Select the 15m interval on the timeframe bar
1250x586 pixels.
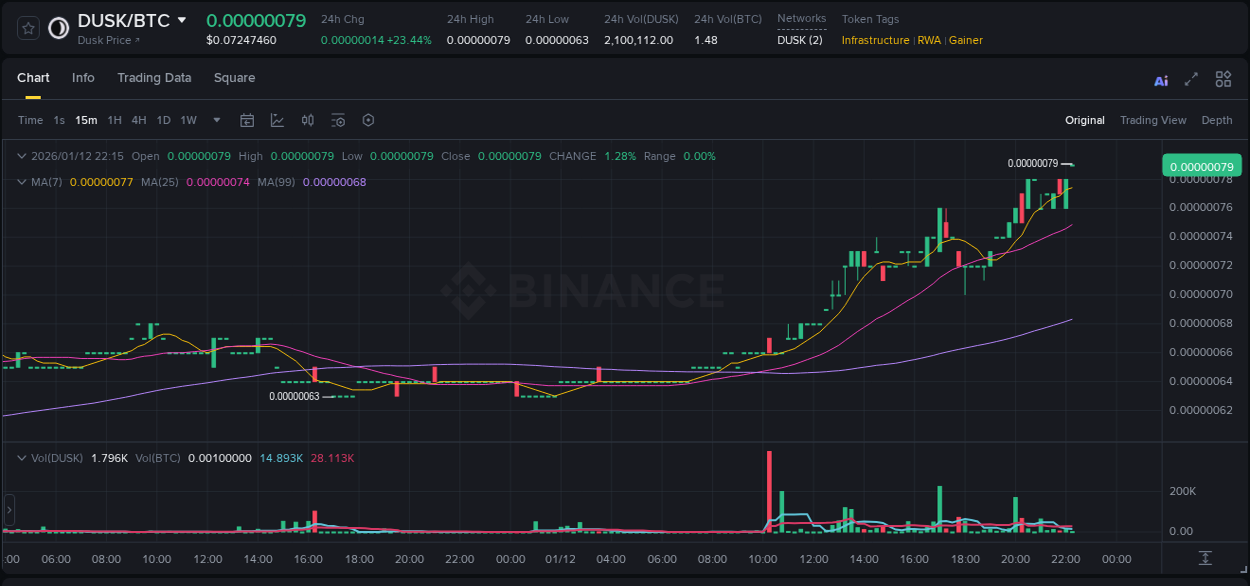coord(86,120)
